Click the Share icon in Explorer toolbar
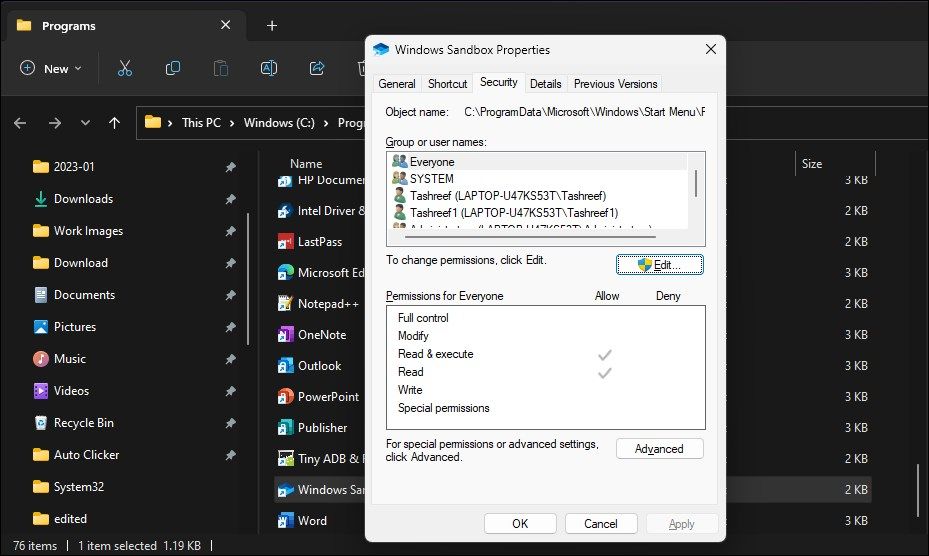The height and width of the screenshot is (556, 929). 317,68
